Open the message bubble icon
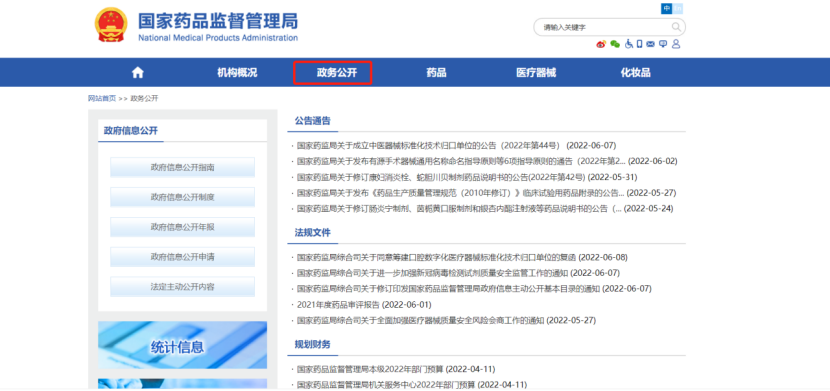This screenshot has width=830, height=391. [x=663, y=44]
